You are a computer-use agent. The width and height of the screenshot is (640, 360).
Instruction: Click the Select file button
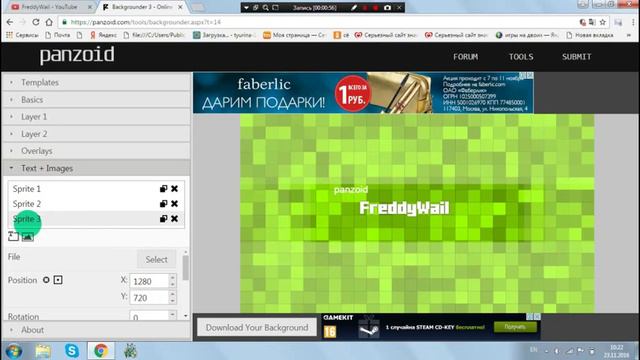pyautogui.click(x=156, y=259)
